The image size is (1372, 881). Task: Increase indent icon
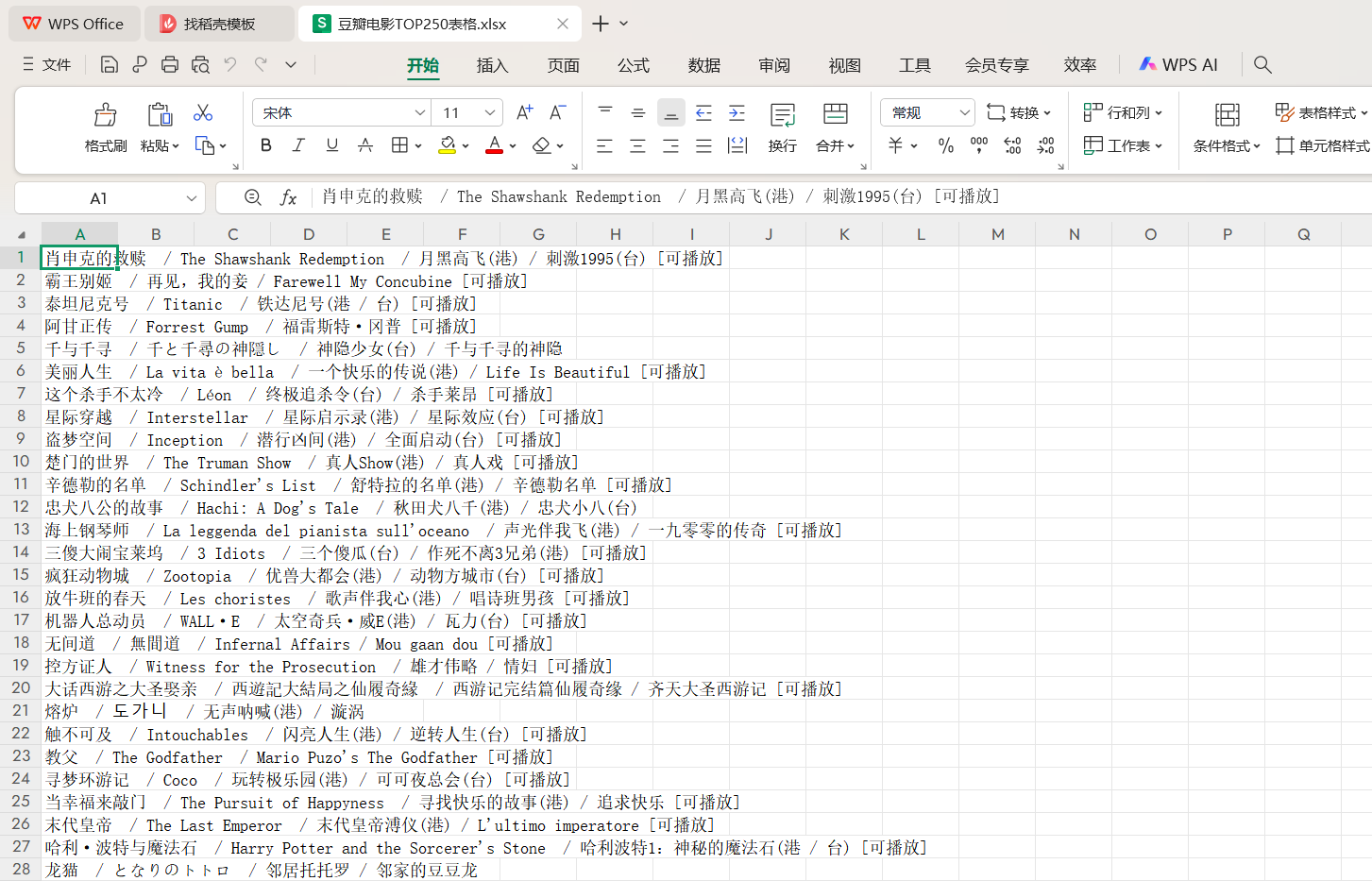(737, 112)
